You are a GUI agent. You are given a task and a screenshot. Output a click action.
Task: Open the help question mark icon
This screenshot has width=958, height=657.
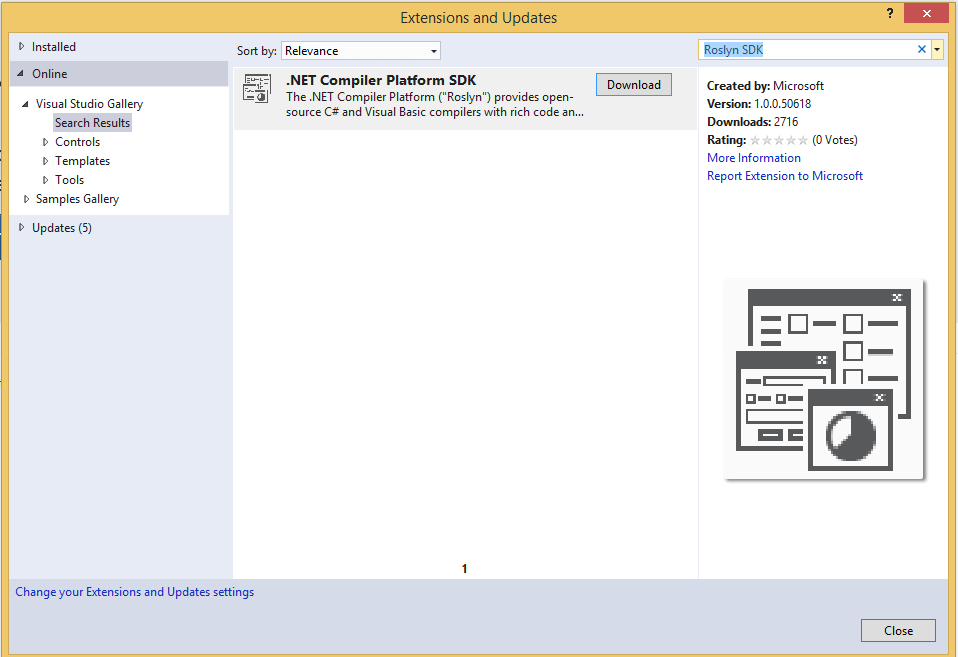890,13
